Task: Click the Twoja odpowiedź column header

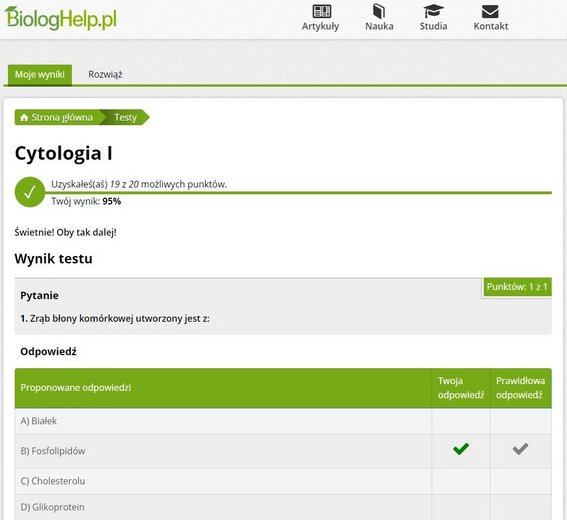Action: click(x=461, y=388)
